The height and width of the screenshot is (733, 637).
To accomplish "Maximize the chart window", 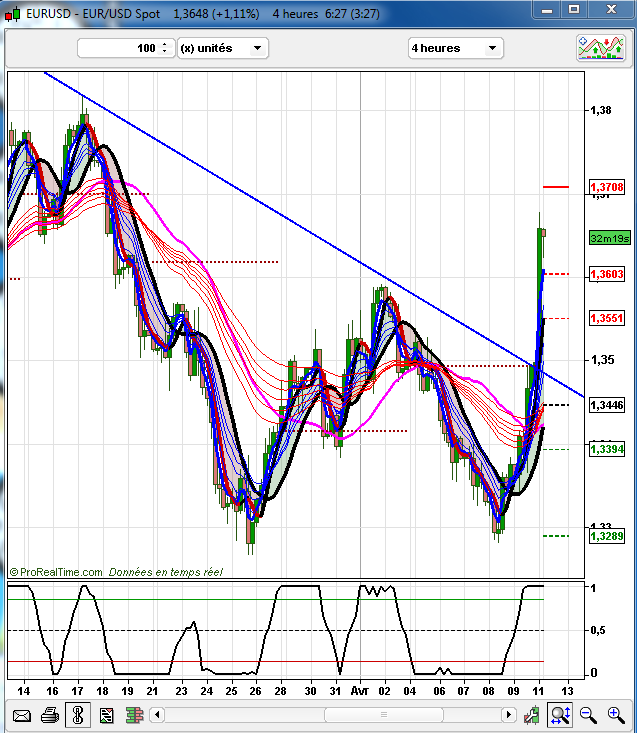I will coord(574,9).
